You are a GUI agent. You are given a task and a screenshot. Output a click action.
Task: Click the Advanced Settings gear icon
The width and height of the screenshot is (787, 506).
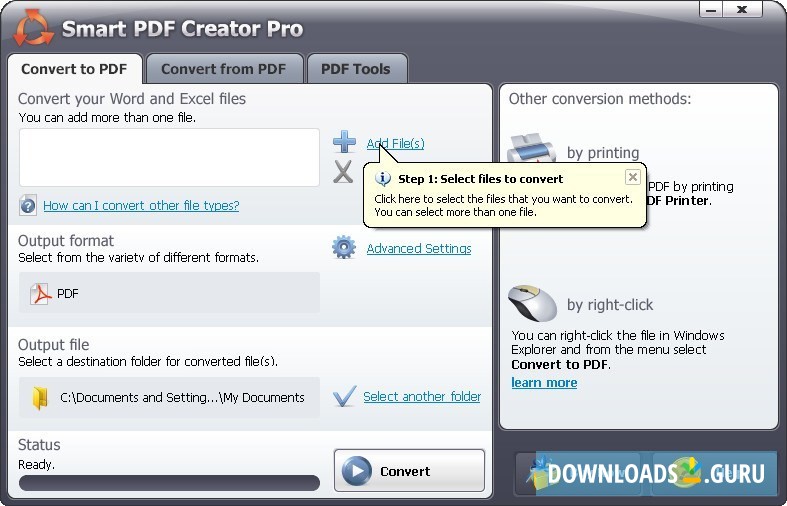[344, 247]
